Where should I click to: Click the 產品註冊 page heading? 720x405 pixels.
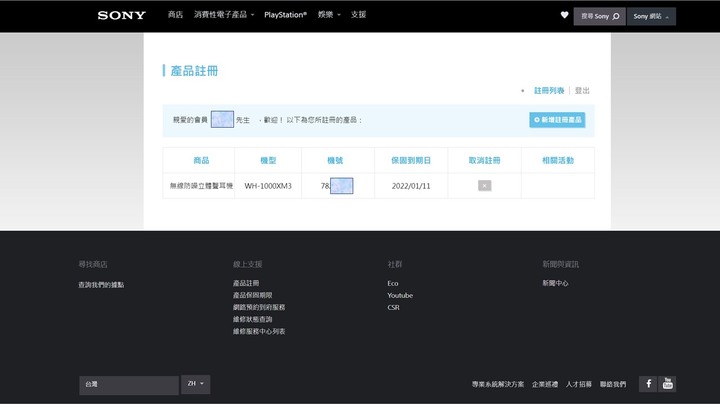(194, 71)
